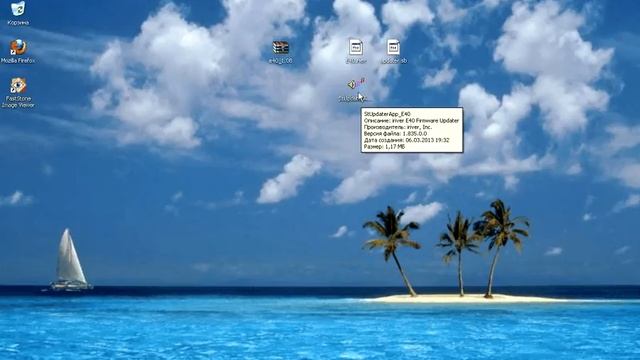Viewport: 640px width, 360px height.
Task: Select the FastStone Image Viewer shortcut
Action: click(x=18, y=86)
